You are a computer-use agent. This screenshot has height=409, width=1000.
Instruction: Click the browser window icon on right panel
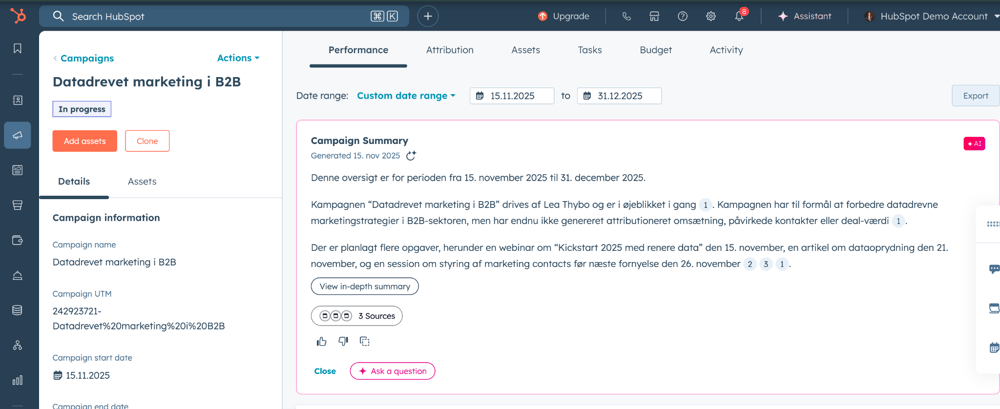pos(994,309)
